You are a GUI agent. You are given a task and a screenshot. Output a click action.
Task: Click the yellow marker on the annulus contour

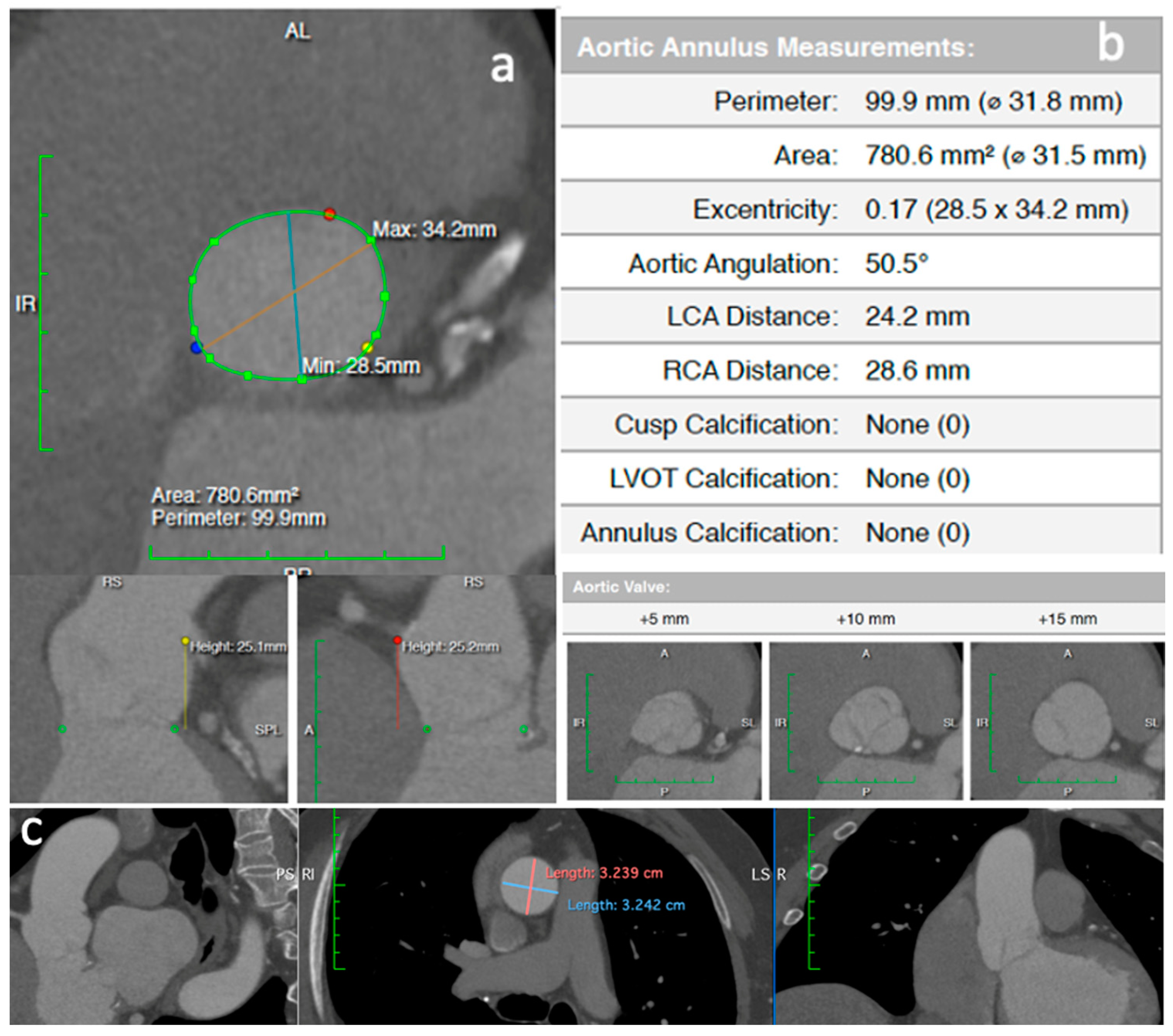coord(367,347)
